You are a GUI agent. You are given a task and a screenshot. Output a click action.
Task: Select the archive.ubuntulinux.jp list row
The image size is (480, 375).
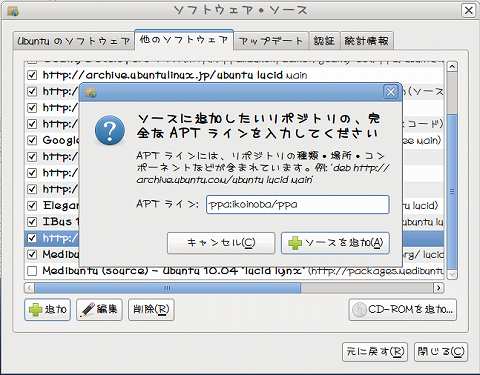[x=234, y=75]
